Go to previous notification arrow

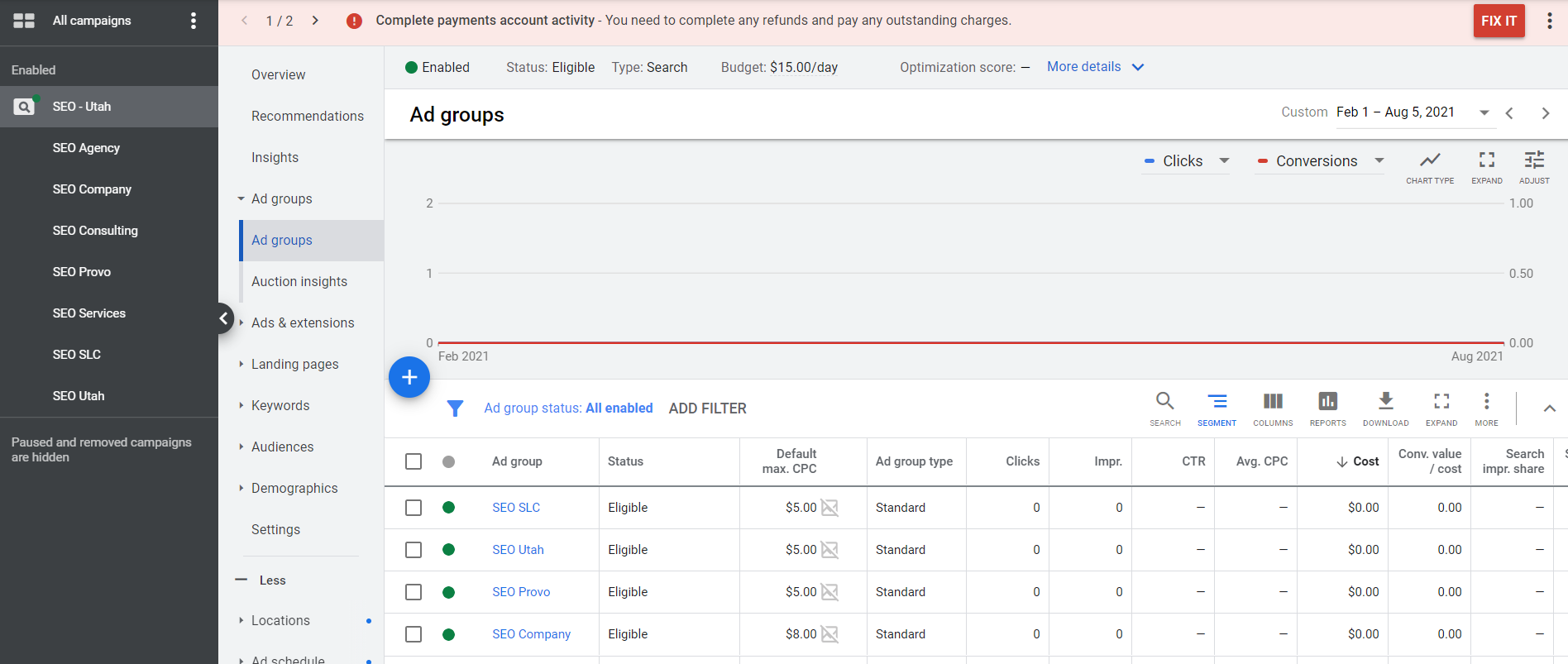(x=245, y=21)
